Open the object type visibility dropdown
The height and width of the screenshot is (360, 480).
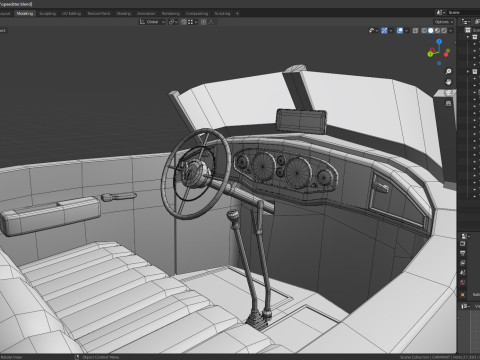[373, 30]
